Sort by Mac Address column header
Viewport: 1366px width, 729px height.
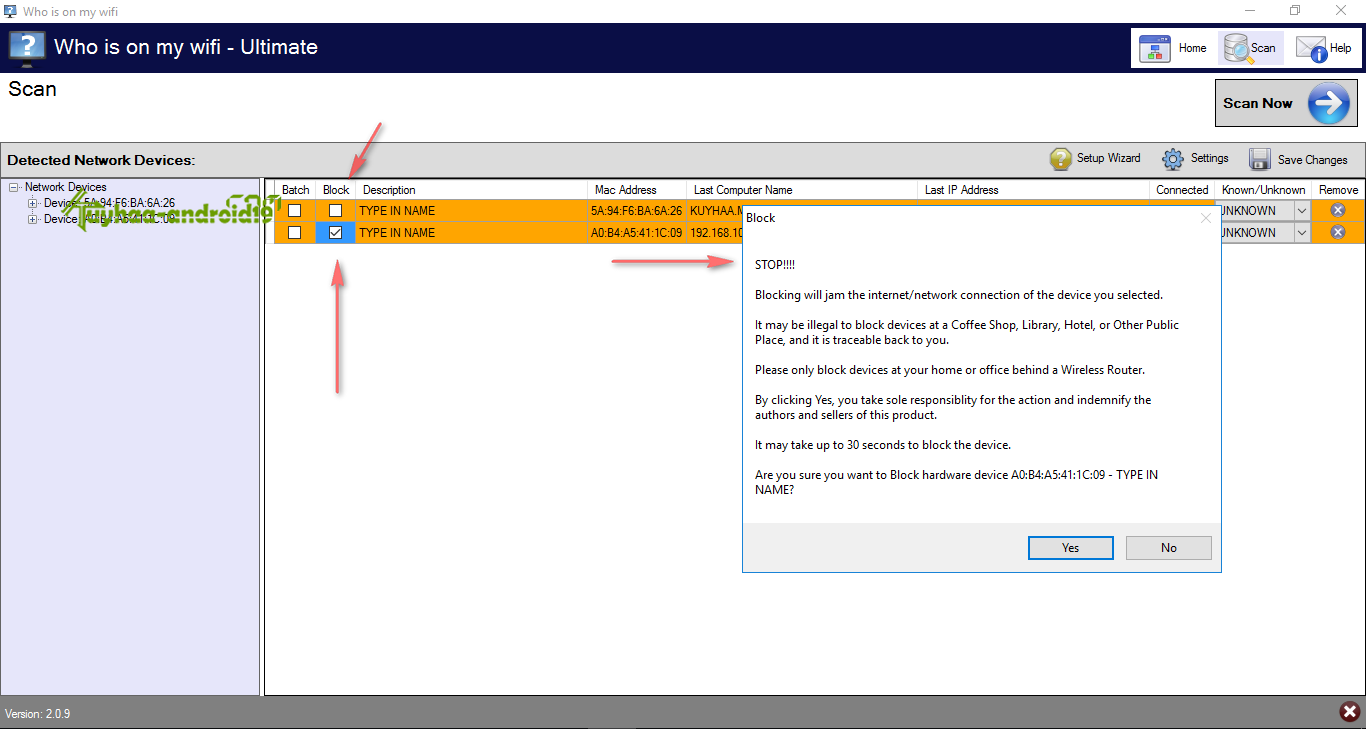click(637, 190)
